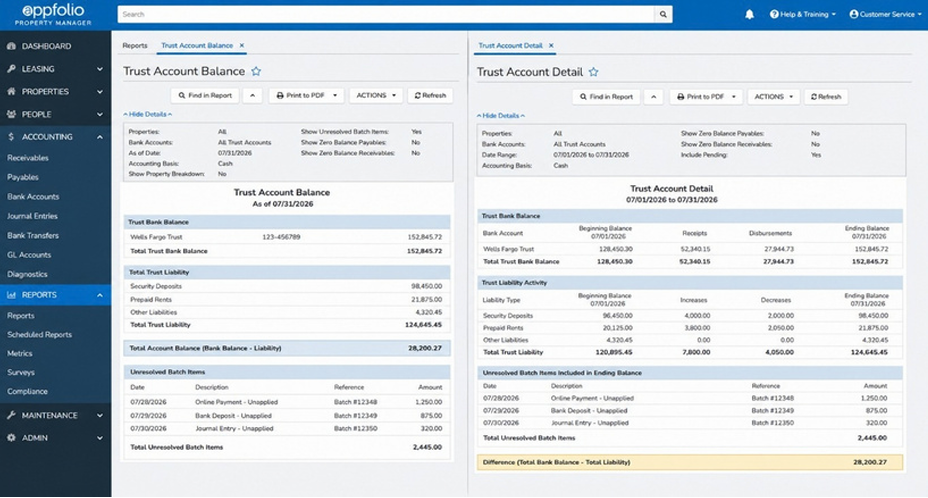Open Payables under Accounting
This screenshot has width=928, height=498.
[22, 177]
